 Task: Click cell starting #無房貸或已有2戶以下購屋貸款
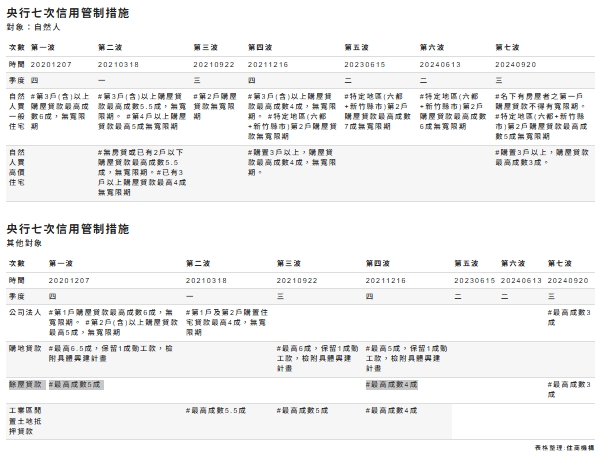142,172
